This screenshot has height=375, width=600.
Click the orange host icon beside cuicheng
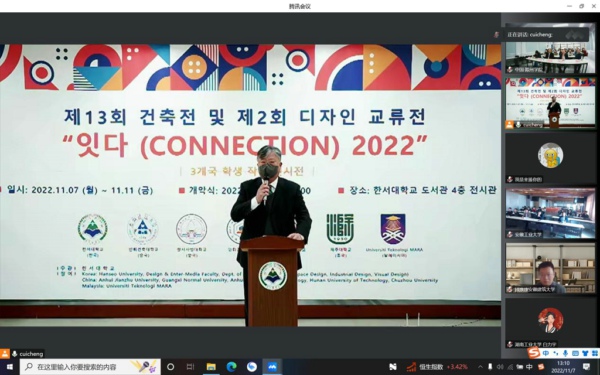(x=4, y=354)
